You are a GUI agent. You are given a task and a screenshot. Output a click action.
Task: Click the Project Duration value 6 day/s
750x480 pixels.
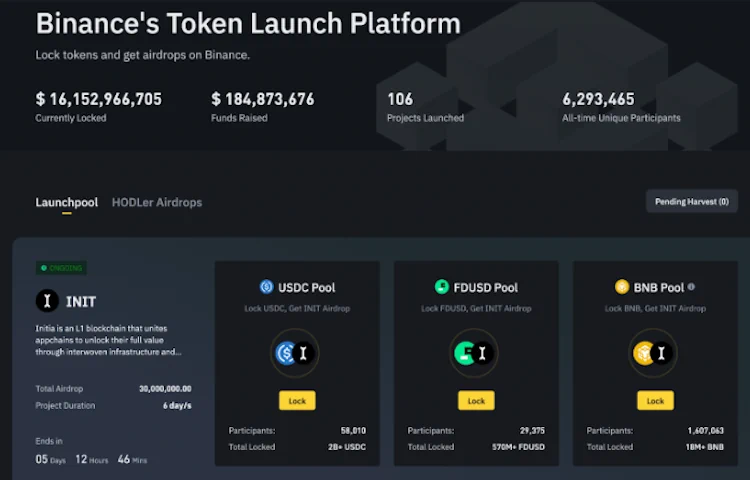click(177, 405)
